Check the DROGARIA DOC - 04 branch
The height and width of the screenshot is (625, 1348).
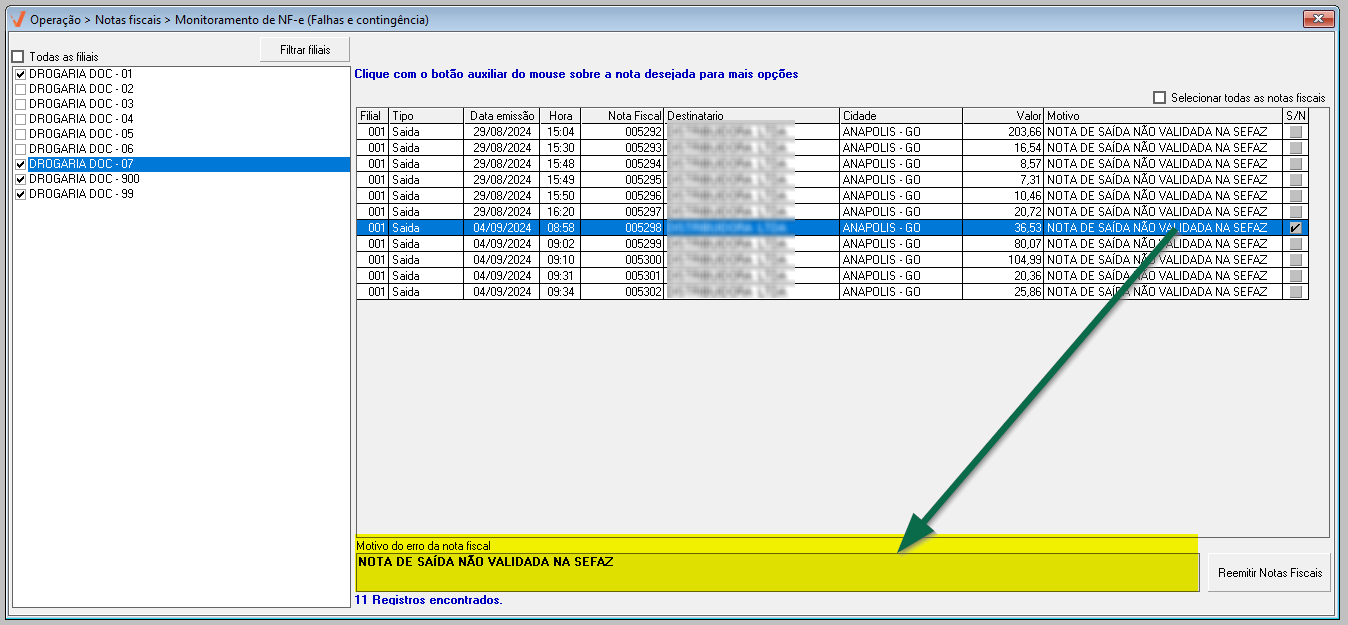click(20, 119)
